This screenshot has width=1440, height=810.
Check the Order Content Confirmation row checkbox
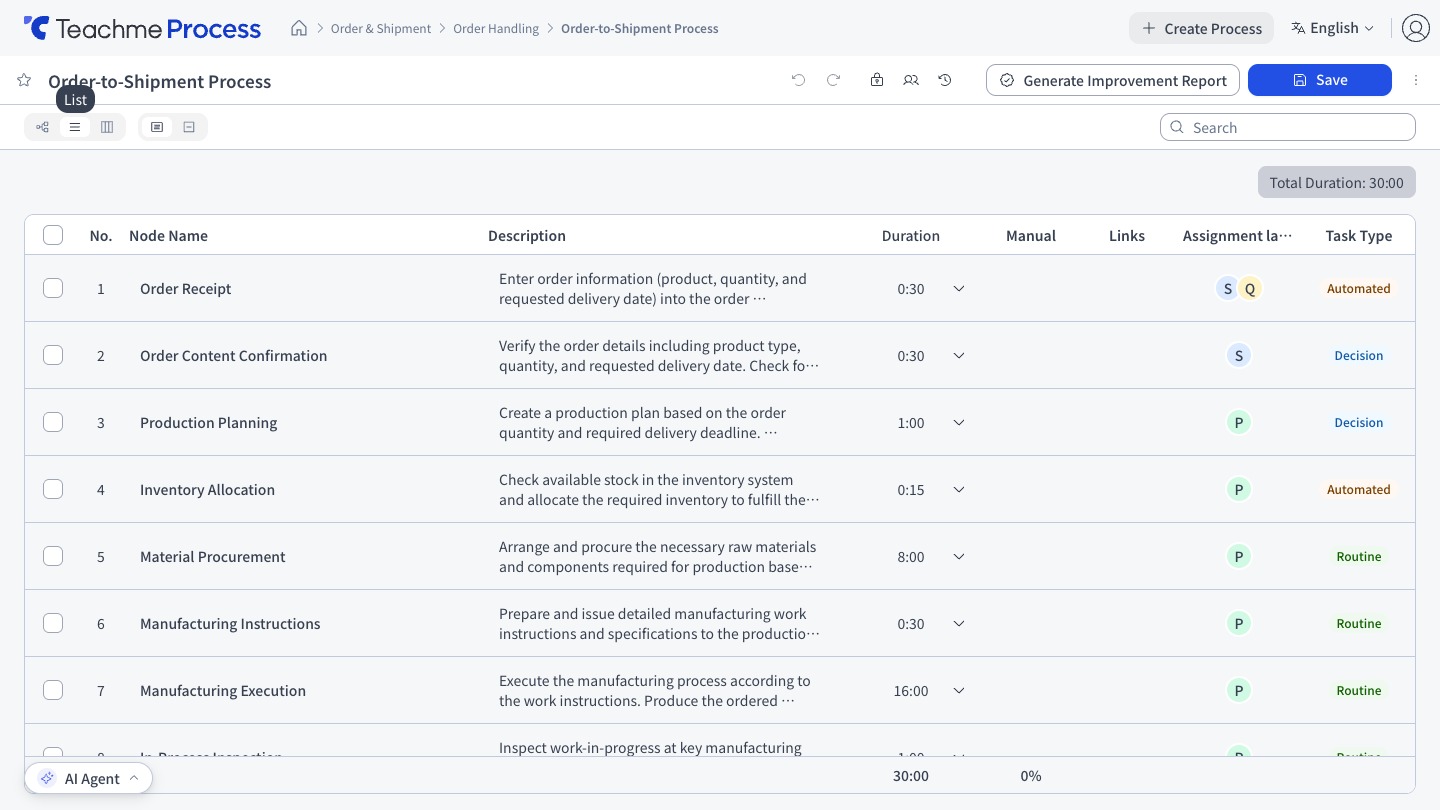coord(53,355)
